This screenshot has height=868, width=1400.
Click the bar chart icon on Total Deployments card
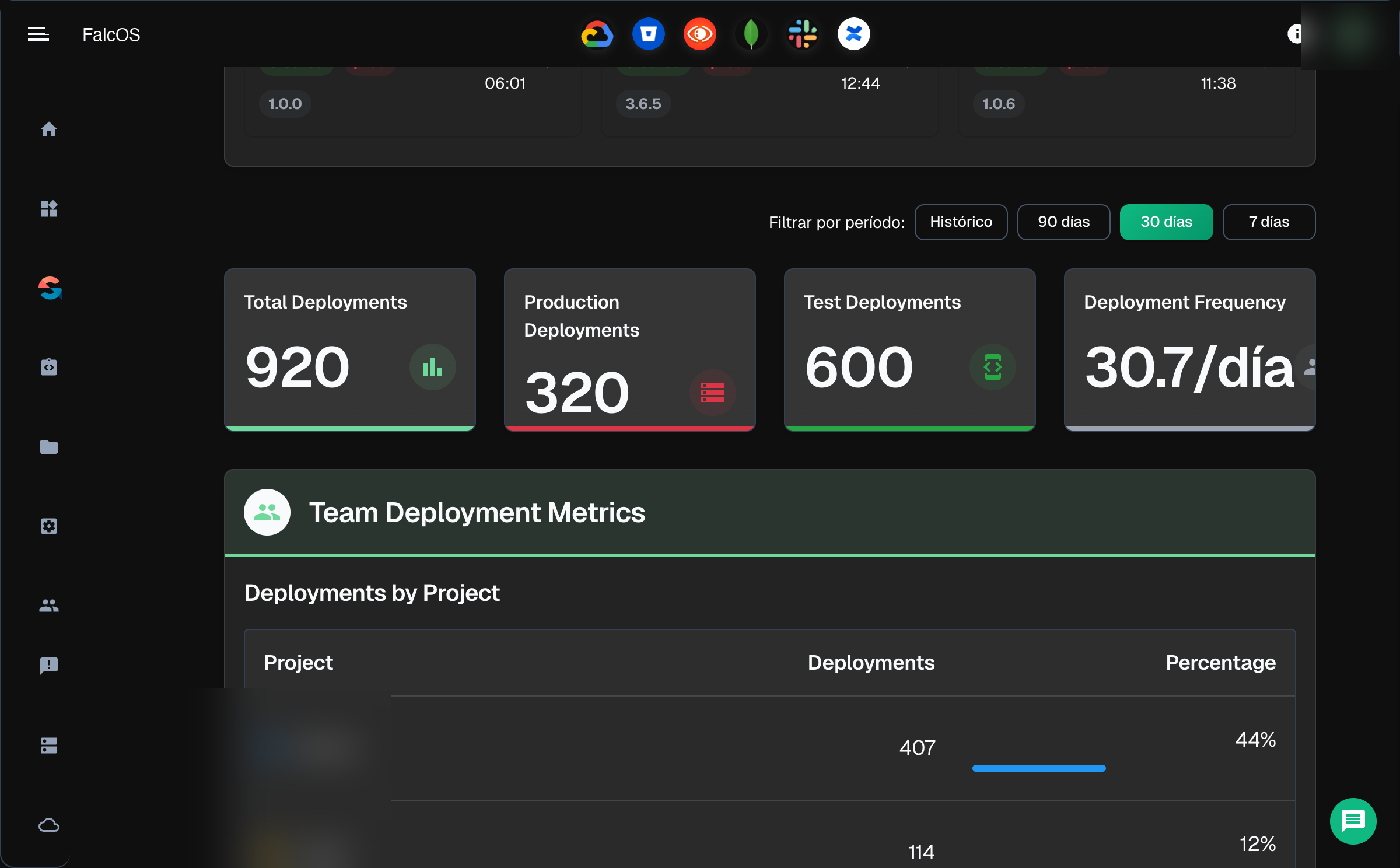433,367
